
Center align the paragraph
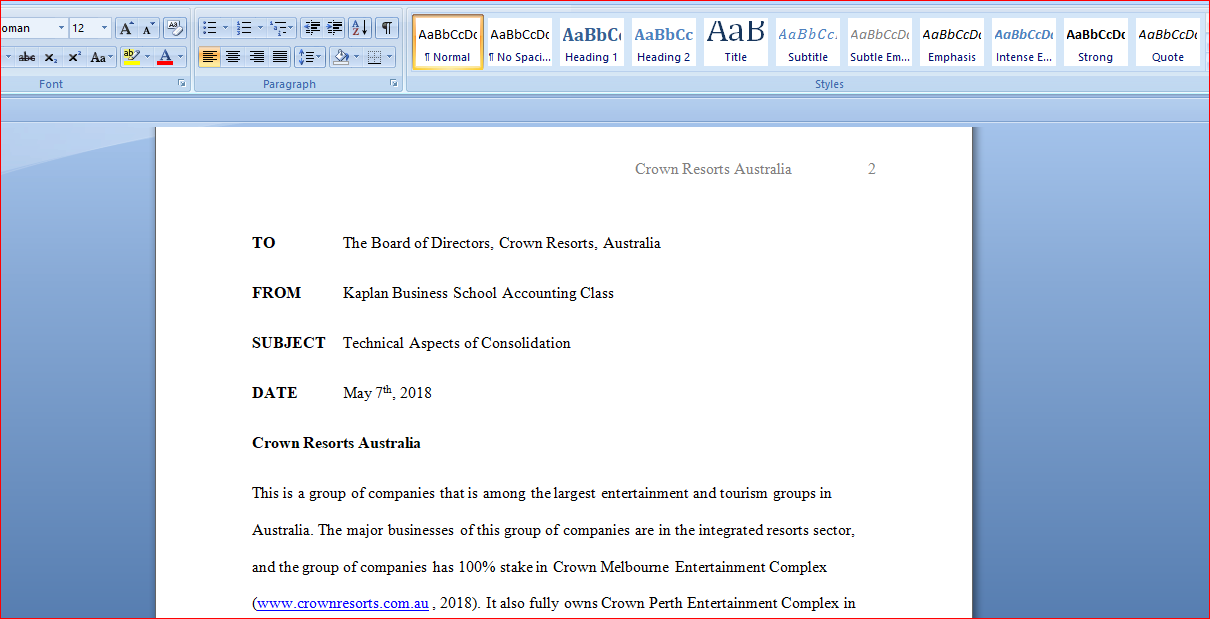[232, 57]
